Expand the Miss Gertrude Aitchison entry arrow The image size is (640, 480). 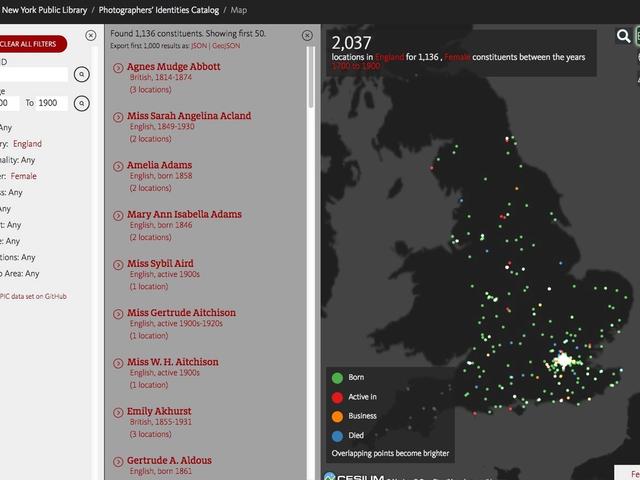click(x=118, y=314)
